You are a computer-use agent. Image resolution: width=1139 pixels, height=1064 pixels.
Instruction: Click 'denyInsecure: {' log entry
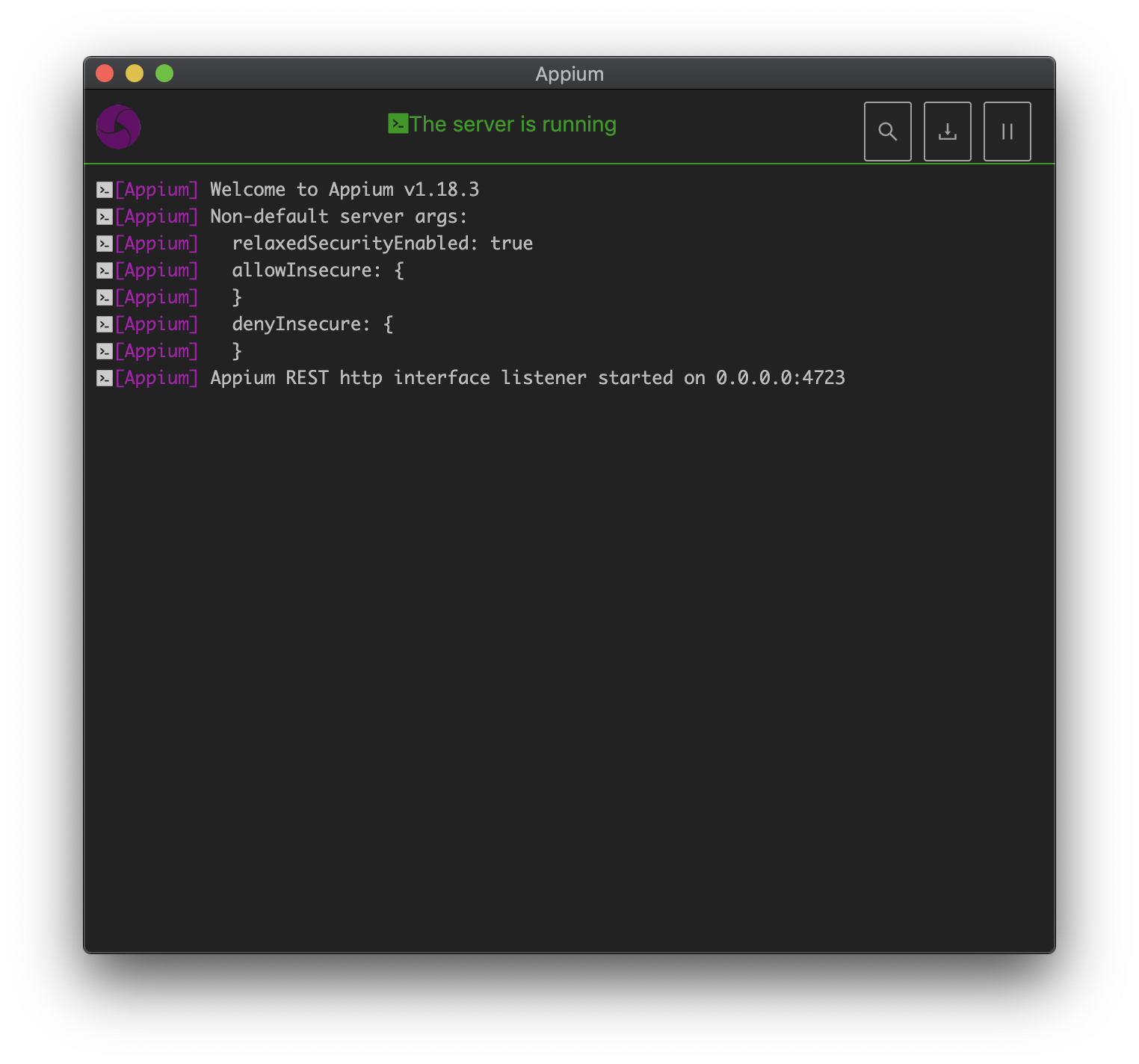coord(312,324)
